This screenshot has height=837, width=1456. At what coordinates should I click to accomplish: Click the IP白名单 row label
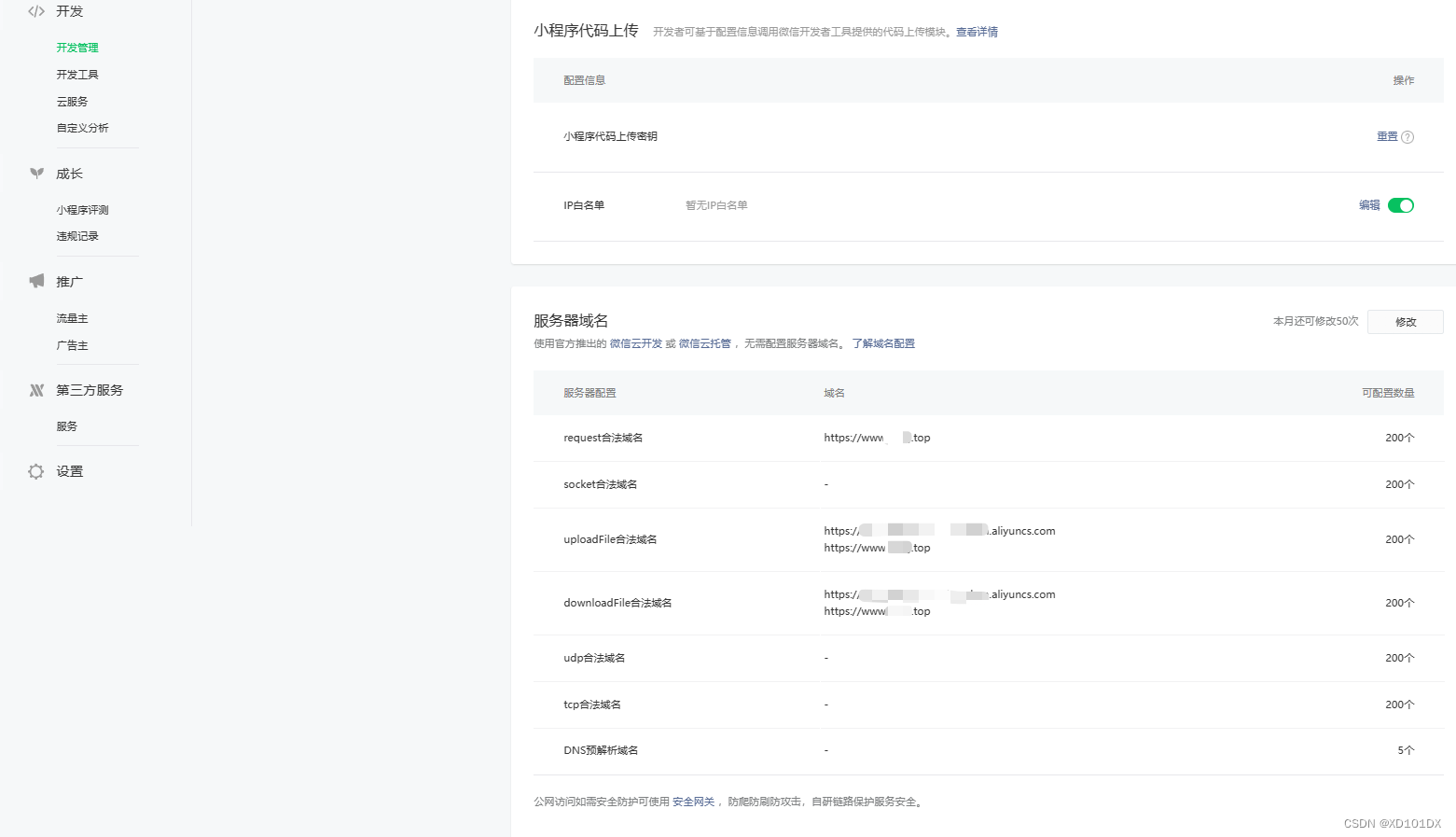click(x=584, y=205)
